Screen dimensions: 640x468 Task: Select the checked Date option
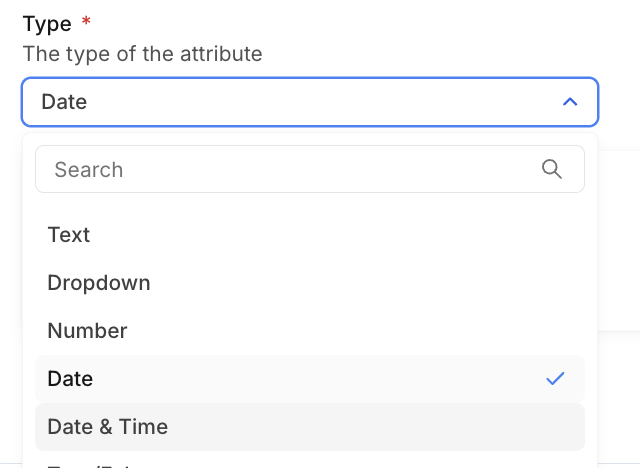pos(70,379)
